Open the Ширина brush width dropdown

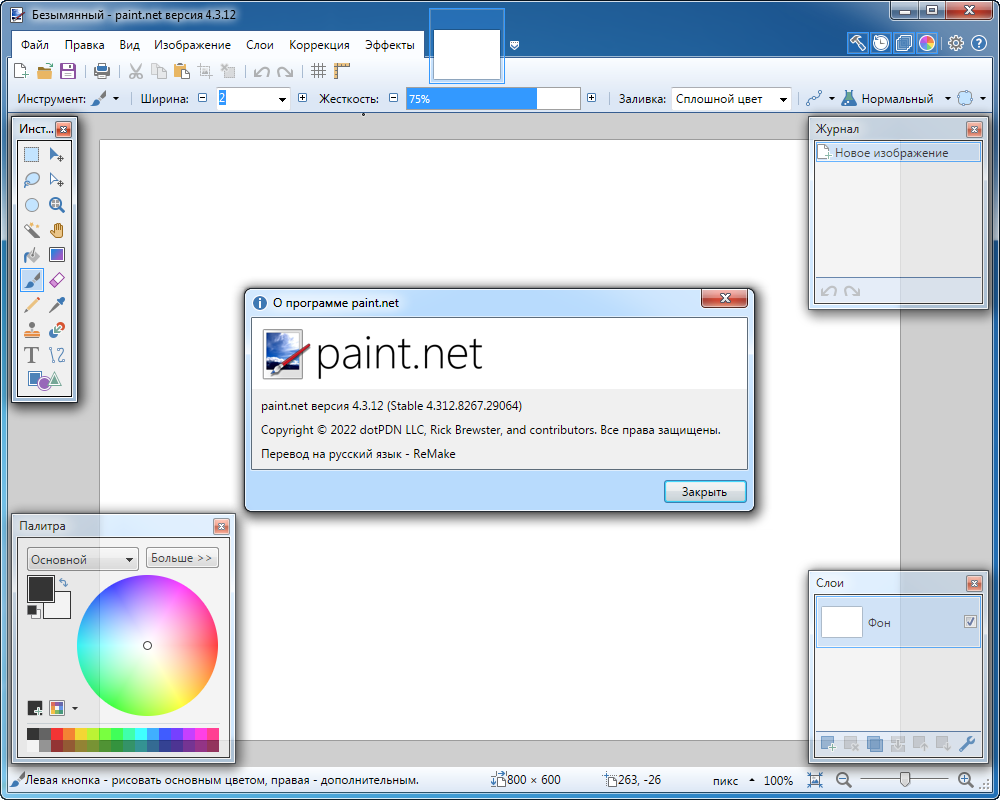click(x=283, y=99)
